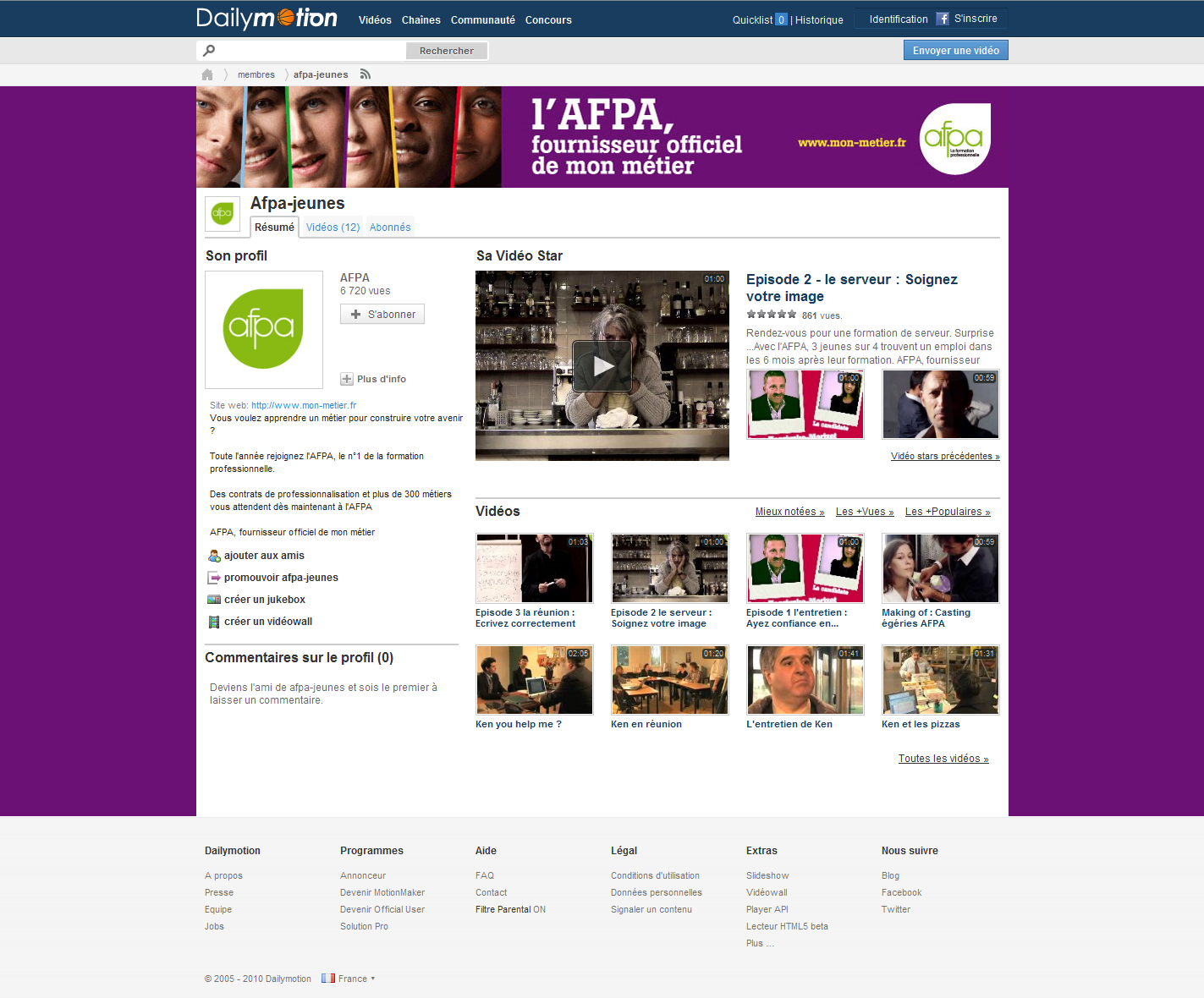Open the Blog footer link
The image size is (1204, 998).
(x=891, y=875)
